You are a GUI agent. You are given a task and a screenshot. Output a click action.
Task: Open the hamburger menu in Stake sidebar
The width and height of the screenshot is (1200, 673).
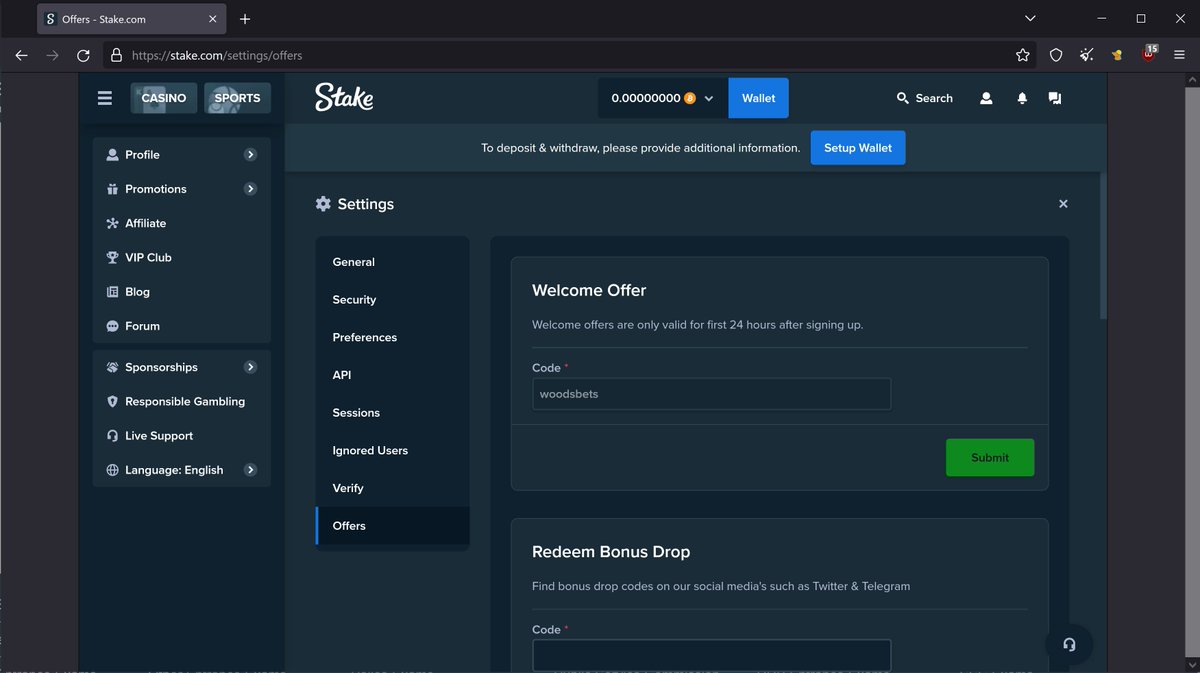[x=105, y=98]
